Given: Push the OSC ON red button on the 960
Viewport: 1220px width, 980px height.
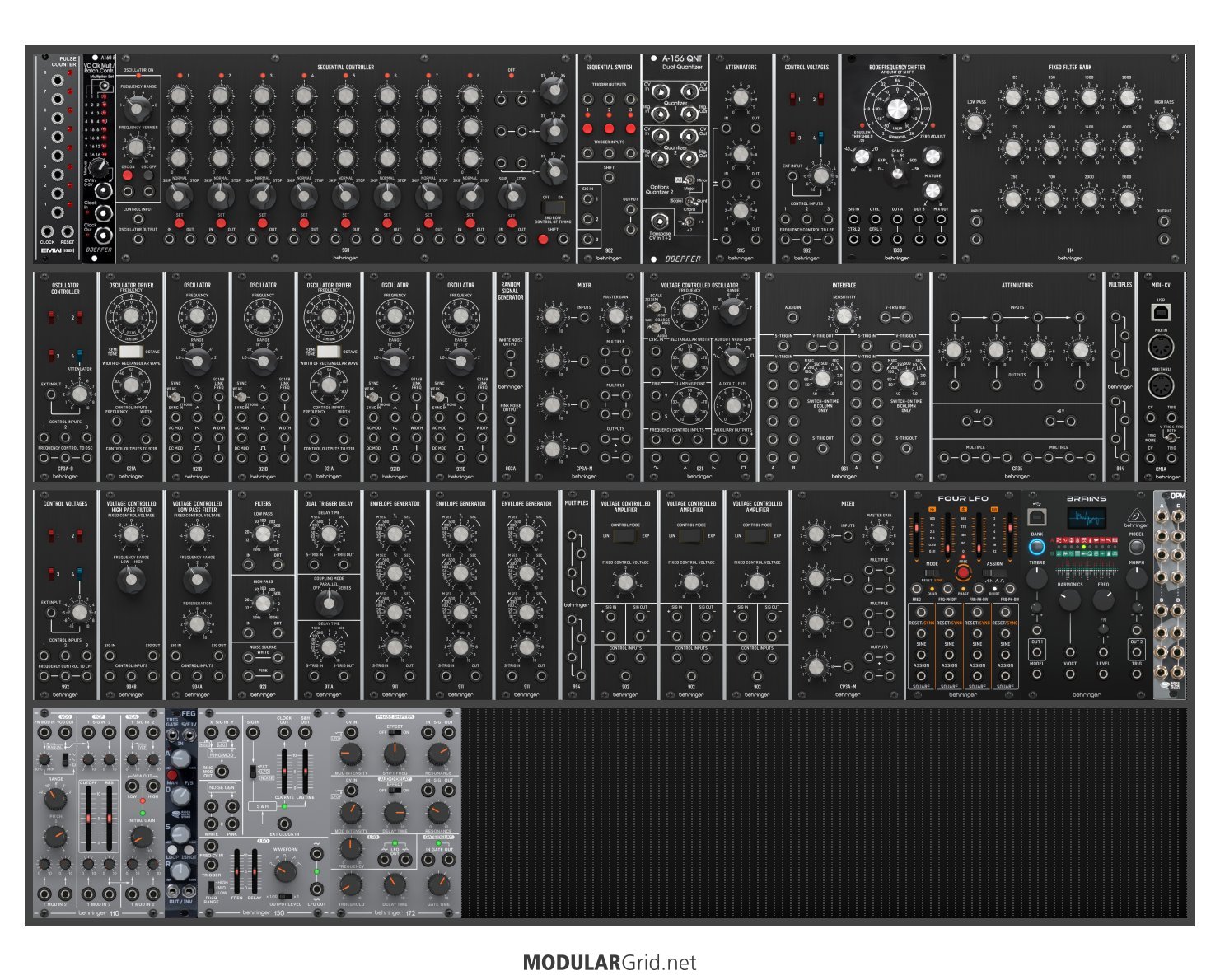Looking at the screenshot, I should (x=129, y=176).
